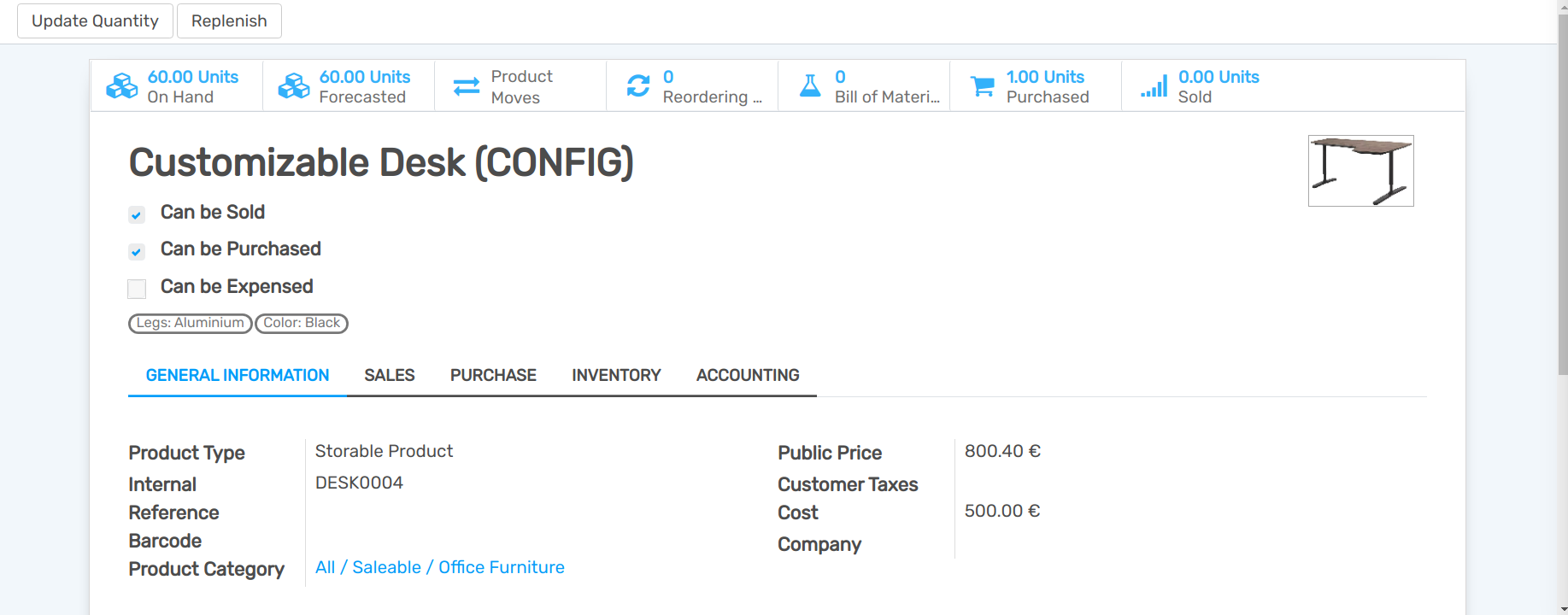Click the Legs: Aluminium attribute tag
The width and height of the screenshot is (1568, 615).
(190, 323)
